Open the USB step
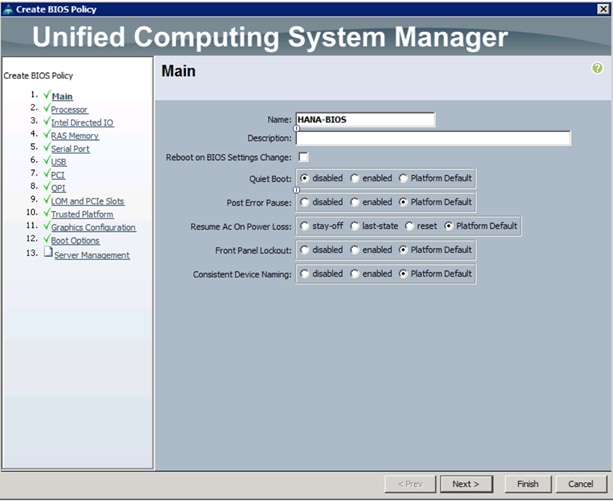 [59, 162]
